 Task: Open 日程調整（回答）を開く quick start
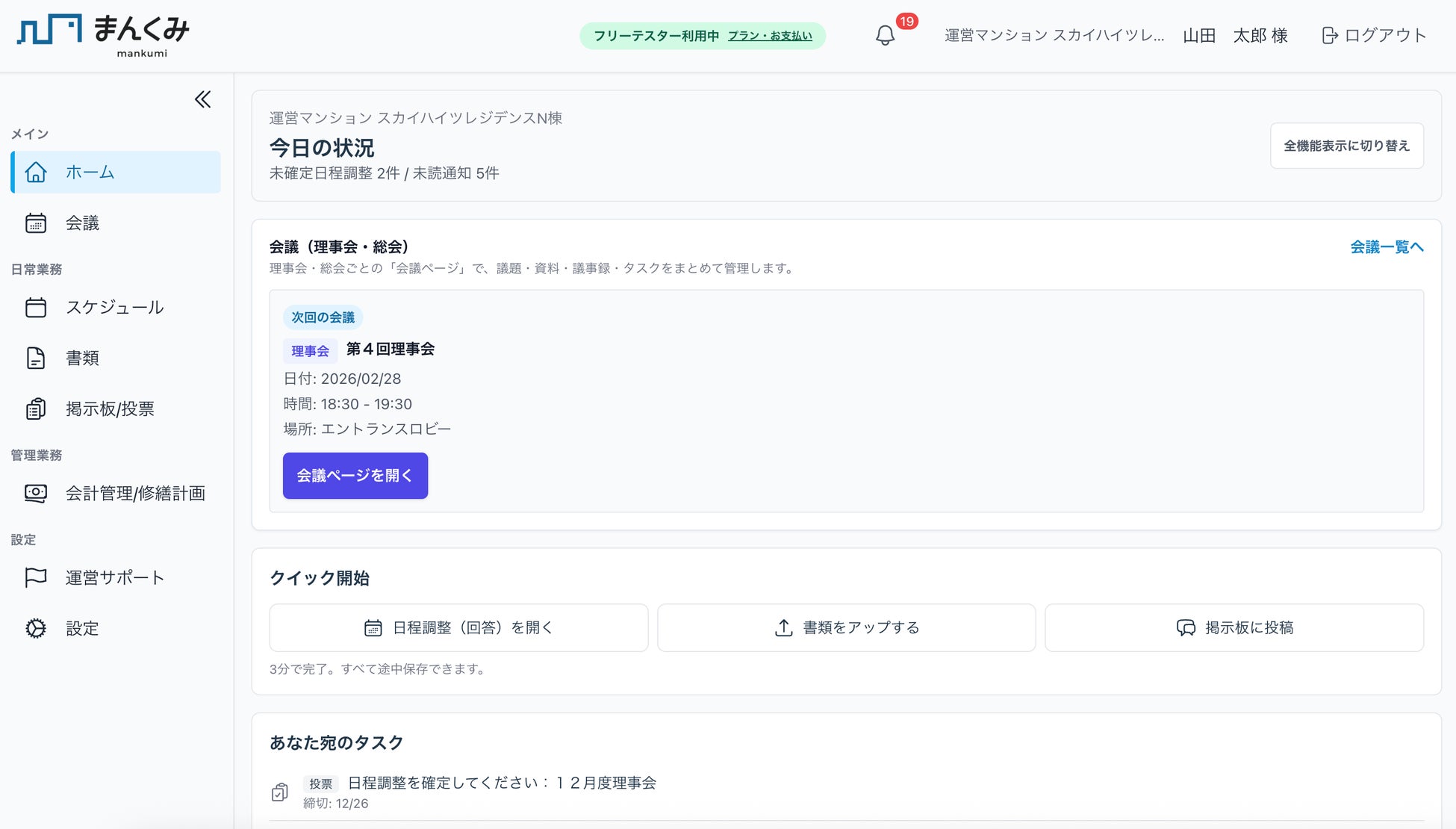click(458, 627)
